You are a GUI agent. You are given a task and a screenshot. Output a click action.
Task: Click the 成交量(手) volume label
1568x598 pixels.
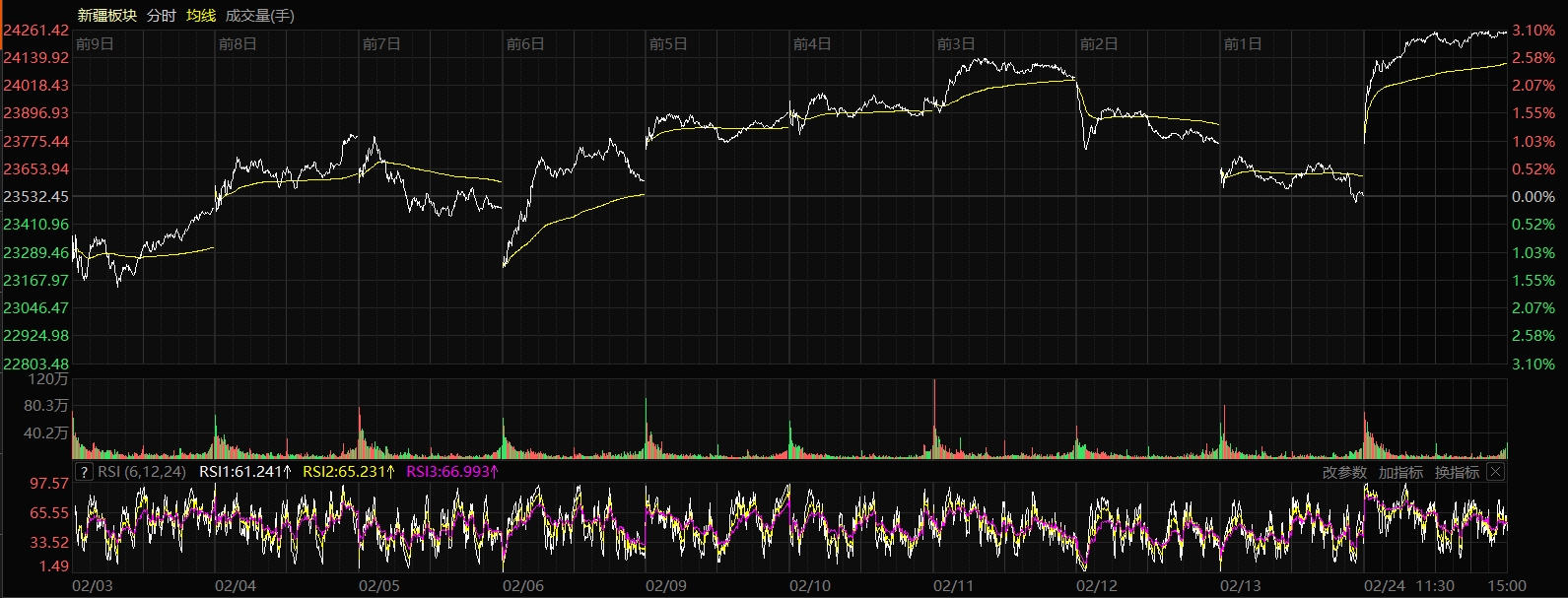pyautogui.click(x=260, y=16)
